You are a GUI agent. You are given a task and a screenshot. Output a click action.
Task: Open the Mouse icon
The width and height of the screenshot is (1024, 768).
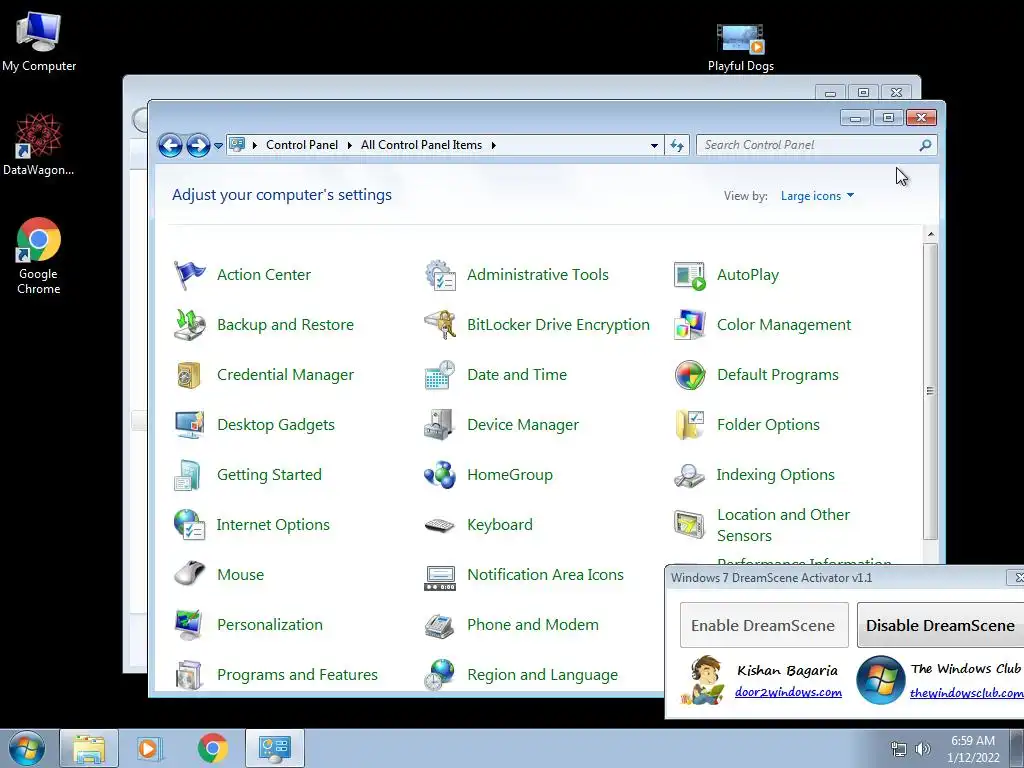coord(189,575)
